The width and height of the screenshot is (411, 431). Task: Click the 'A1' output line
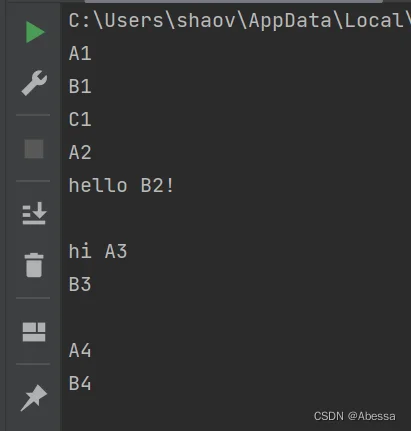pos(80,53)
